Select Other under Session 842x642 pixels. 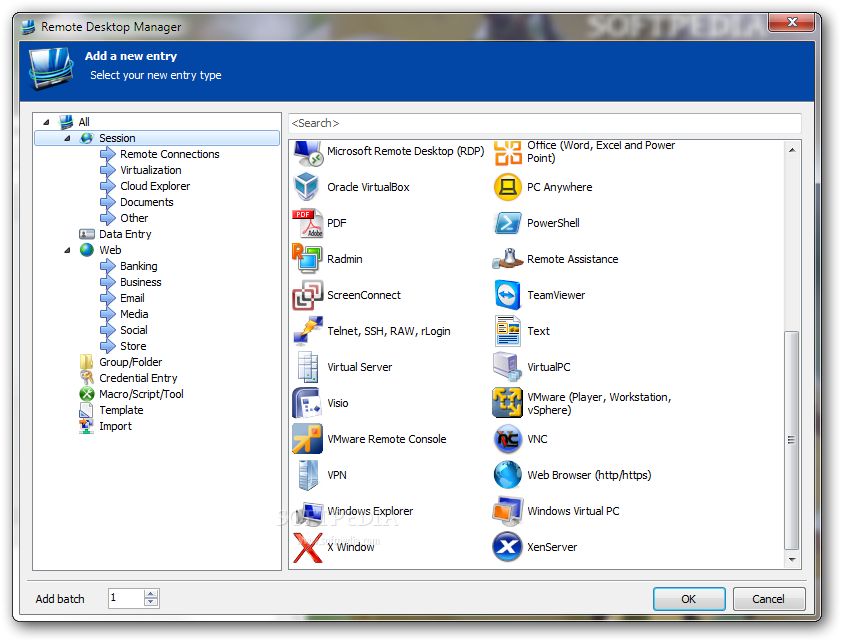(x=134, y=218)
